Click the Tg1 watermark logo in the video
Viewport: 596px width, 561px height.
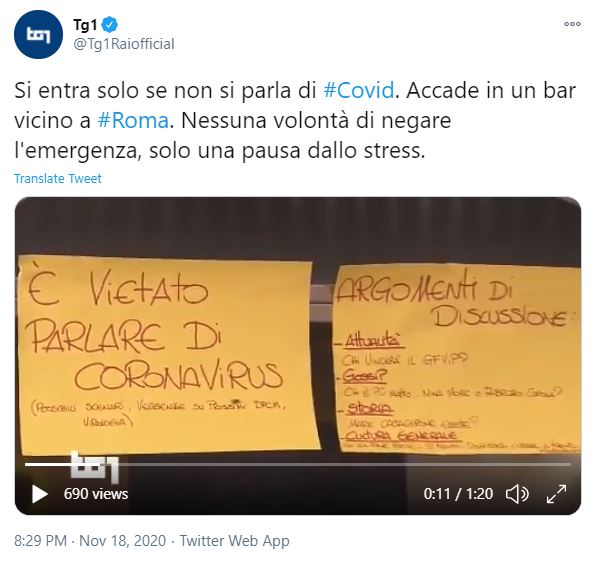tap(95, 467)
